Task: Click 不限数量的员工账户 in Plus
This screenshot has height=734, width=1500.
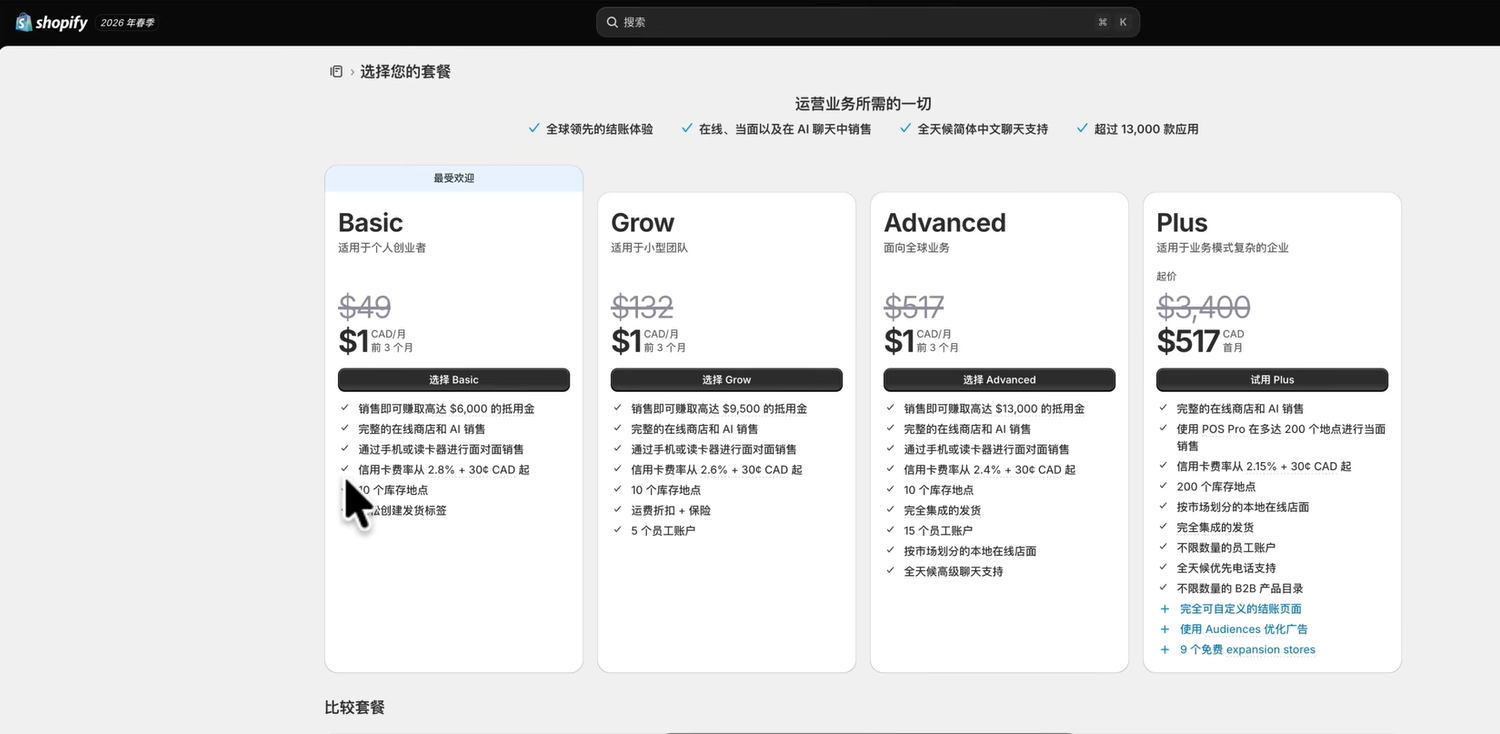Action: (1226, 548)
